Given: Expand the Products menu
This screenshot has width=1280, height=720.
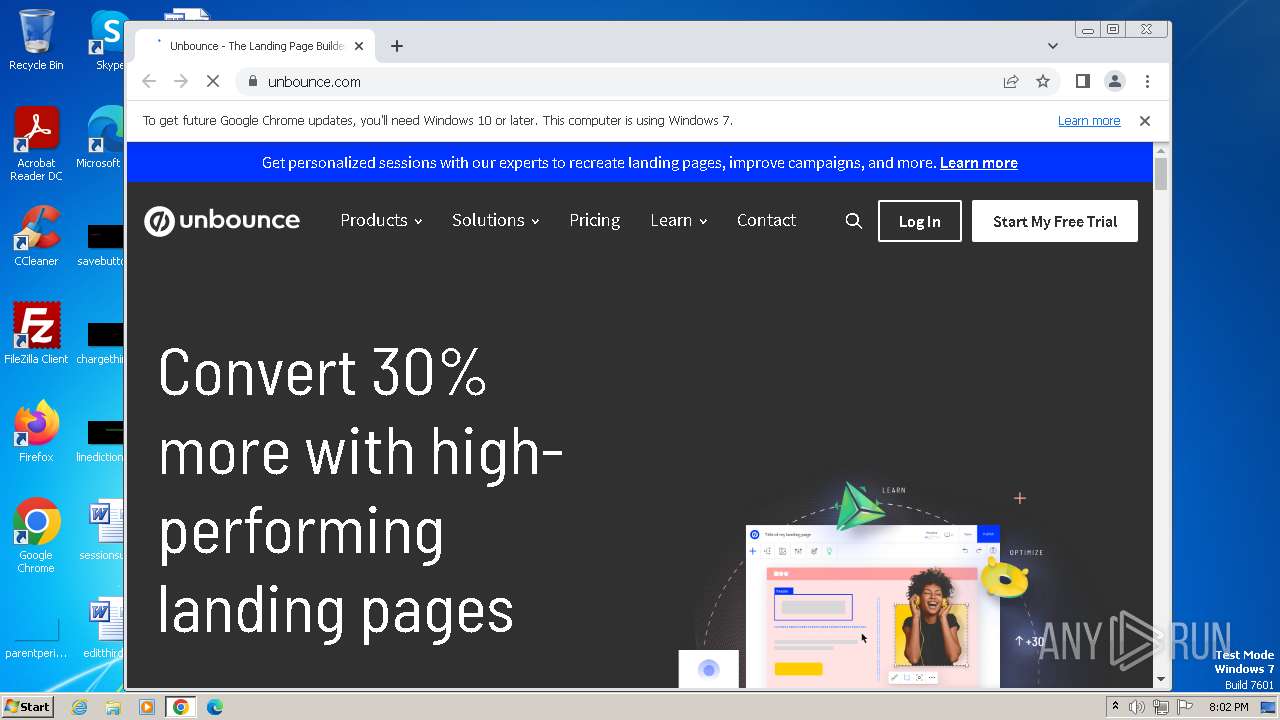Looking at the screenshot, I should tap(381, 221).
